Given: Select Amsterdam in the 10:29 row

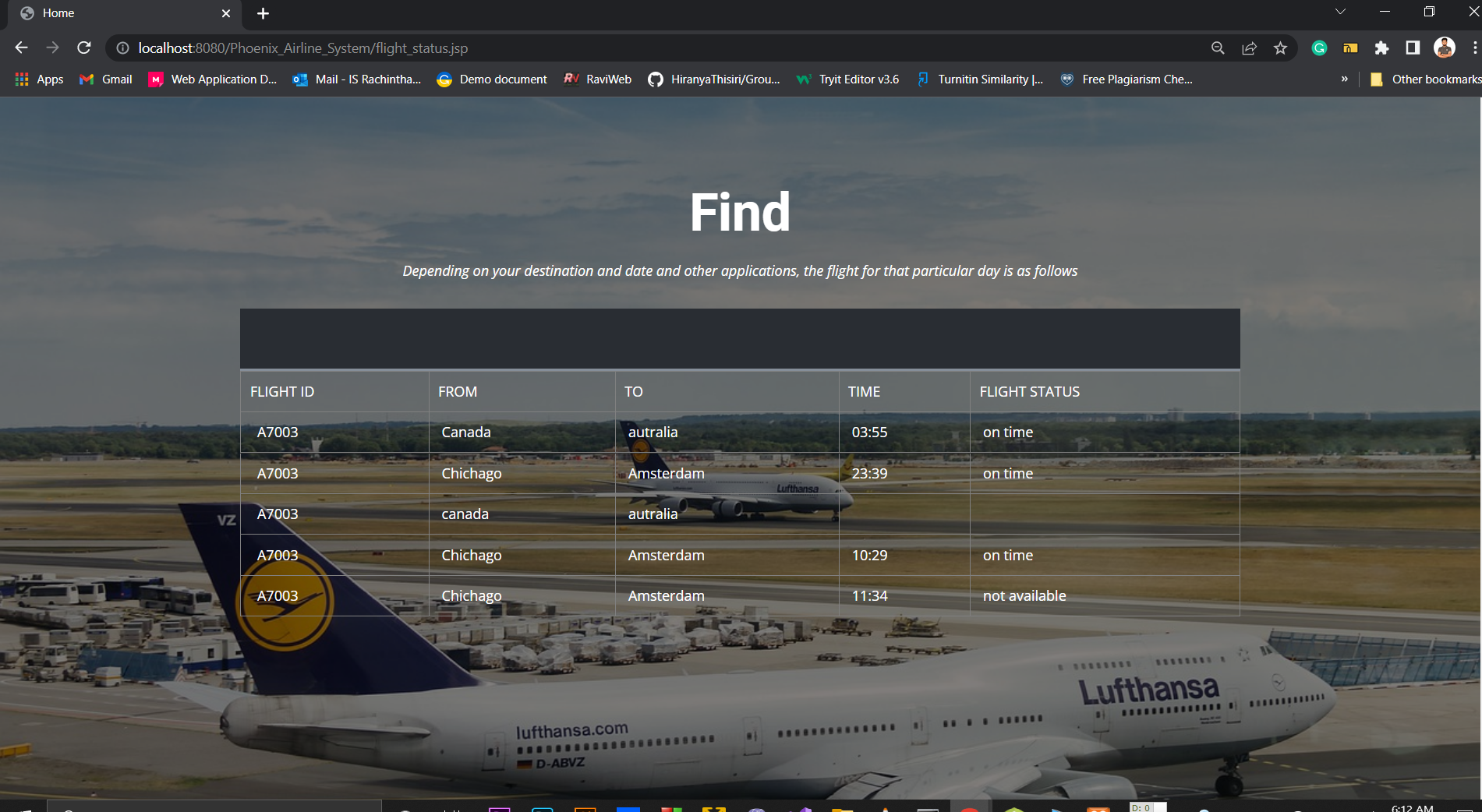Looking at the screenshot, I should [667, 555].
